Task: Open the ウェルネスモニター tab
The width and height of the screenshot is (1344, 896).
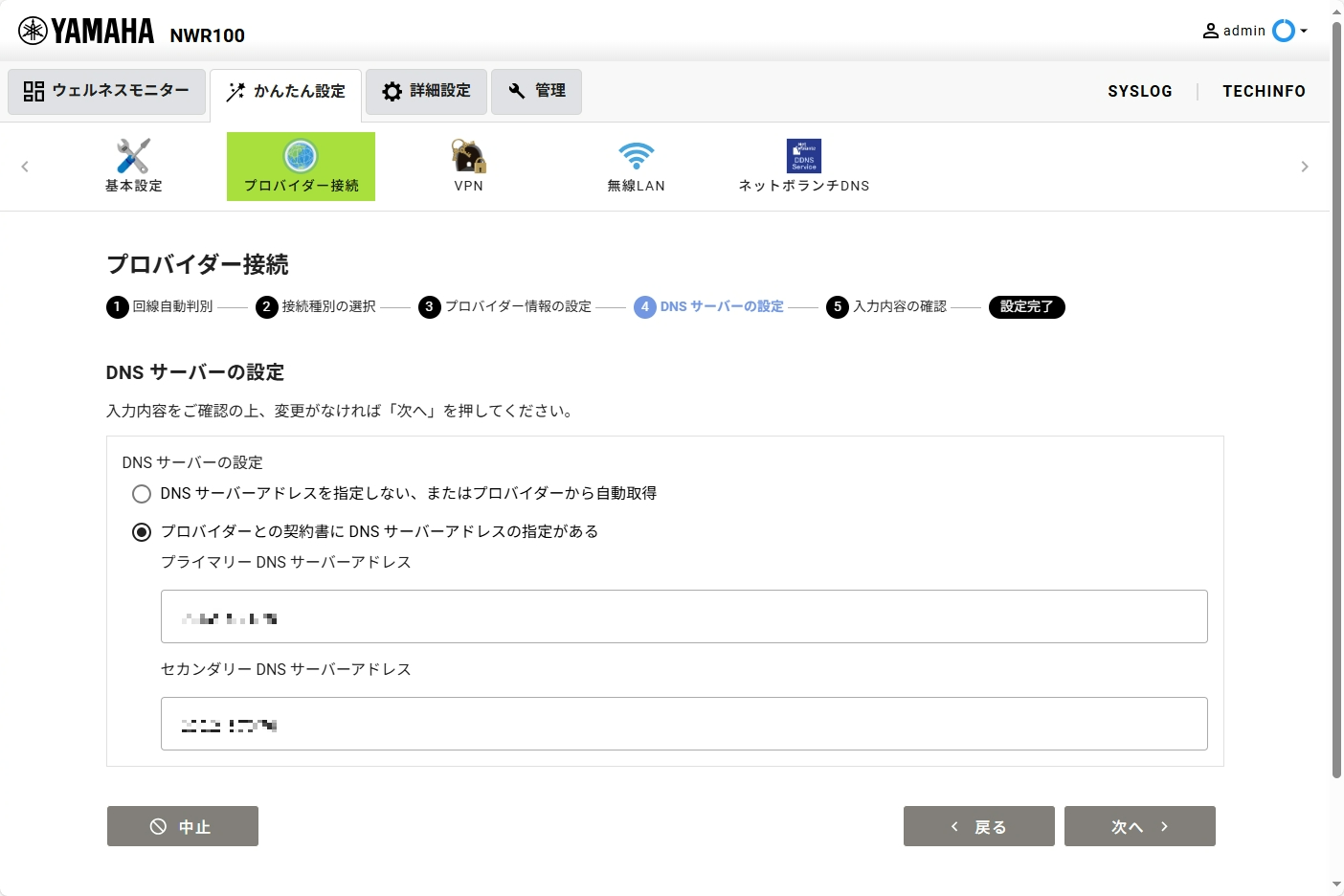Action: click(107, 92)
